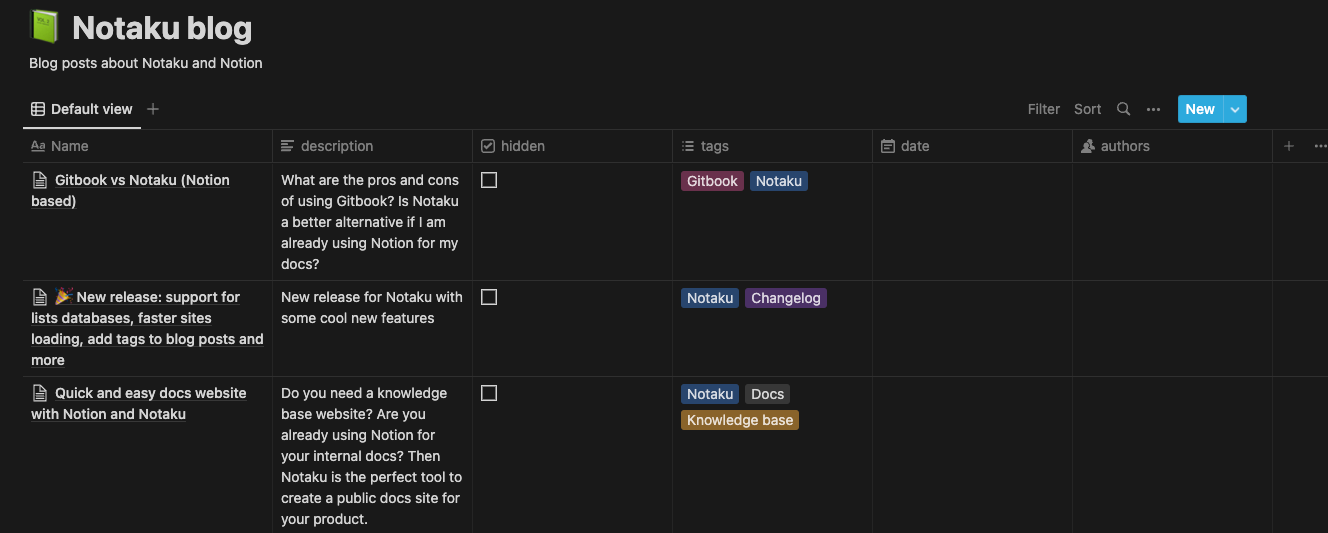Open the authors column header menu
Image resolution: width=1328 pixels, height=533 pixels.
(1173, 146)
